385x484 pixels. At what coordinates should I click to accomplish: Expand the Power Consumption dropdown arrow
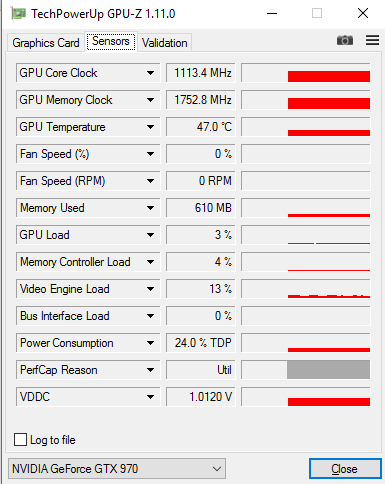[x=150, y=343]
